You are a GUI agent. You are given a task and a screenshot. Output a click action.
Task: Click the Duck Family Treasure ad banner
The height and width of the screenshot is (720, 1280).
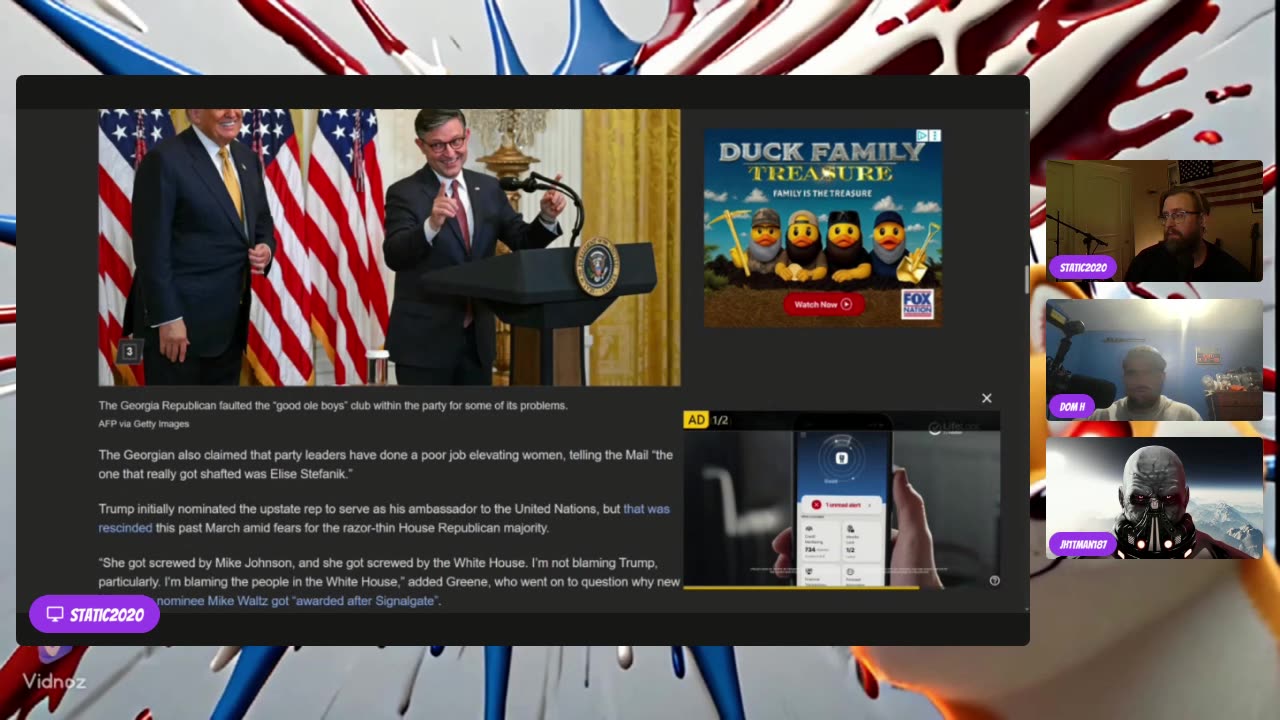823,228
